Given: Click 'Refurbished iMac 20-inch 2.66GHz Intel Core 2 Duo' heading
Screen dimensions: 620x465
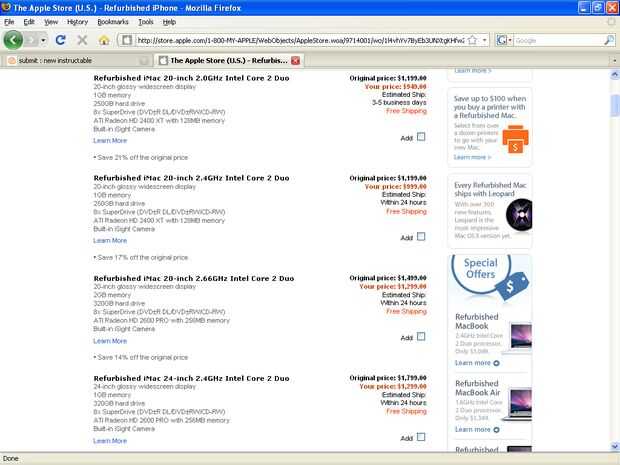Looking at the screenshot, I should click(194, 278).
